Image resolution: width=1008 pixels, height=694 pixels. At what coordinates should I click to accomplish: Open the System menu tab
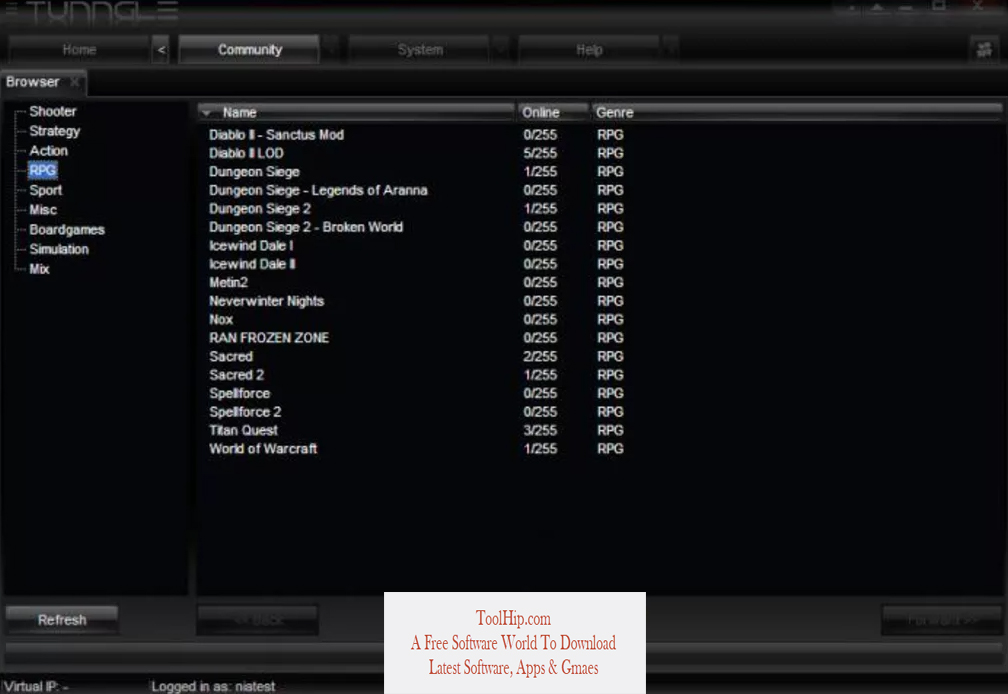click(420, 49)
